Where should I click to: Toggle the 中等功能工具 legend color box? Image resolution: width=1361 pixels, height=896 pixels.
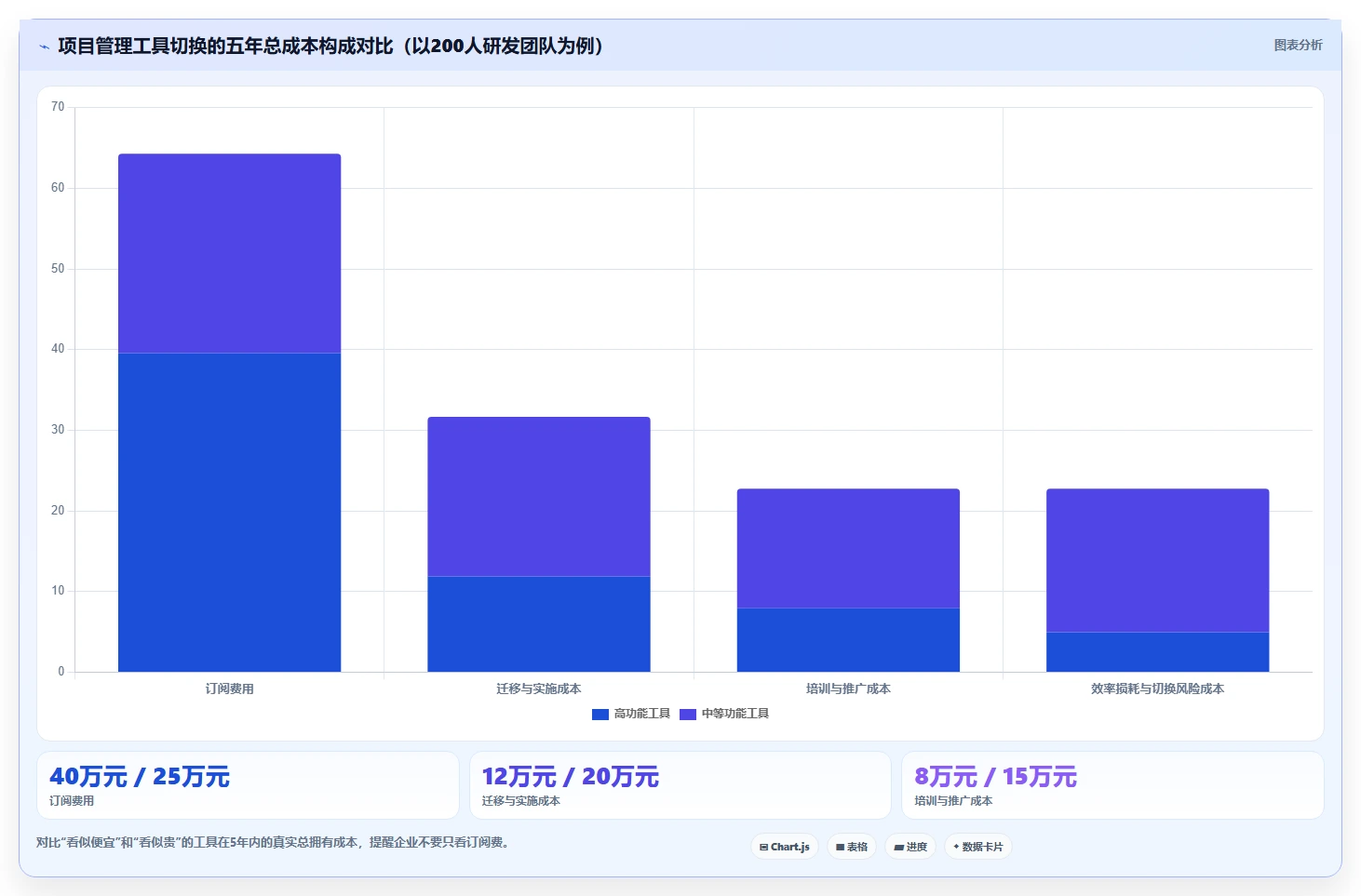coord(688,715)
